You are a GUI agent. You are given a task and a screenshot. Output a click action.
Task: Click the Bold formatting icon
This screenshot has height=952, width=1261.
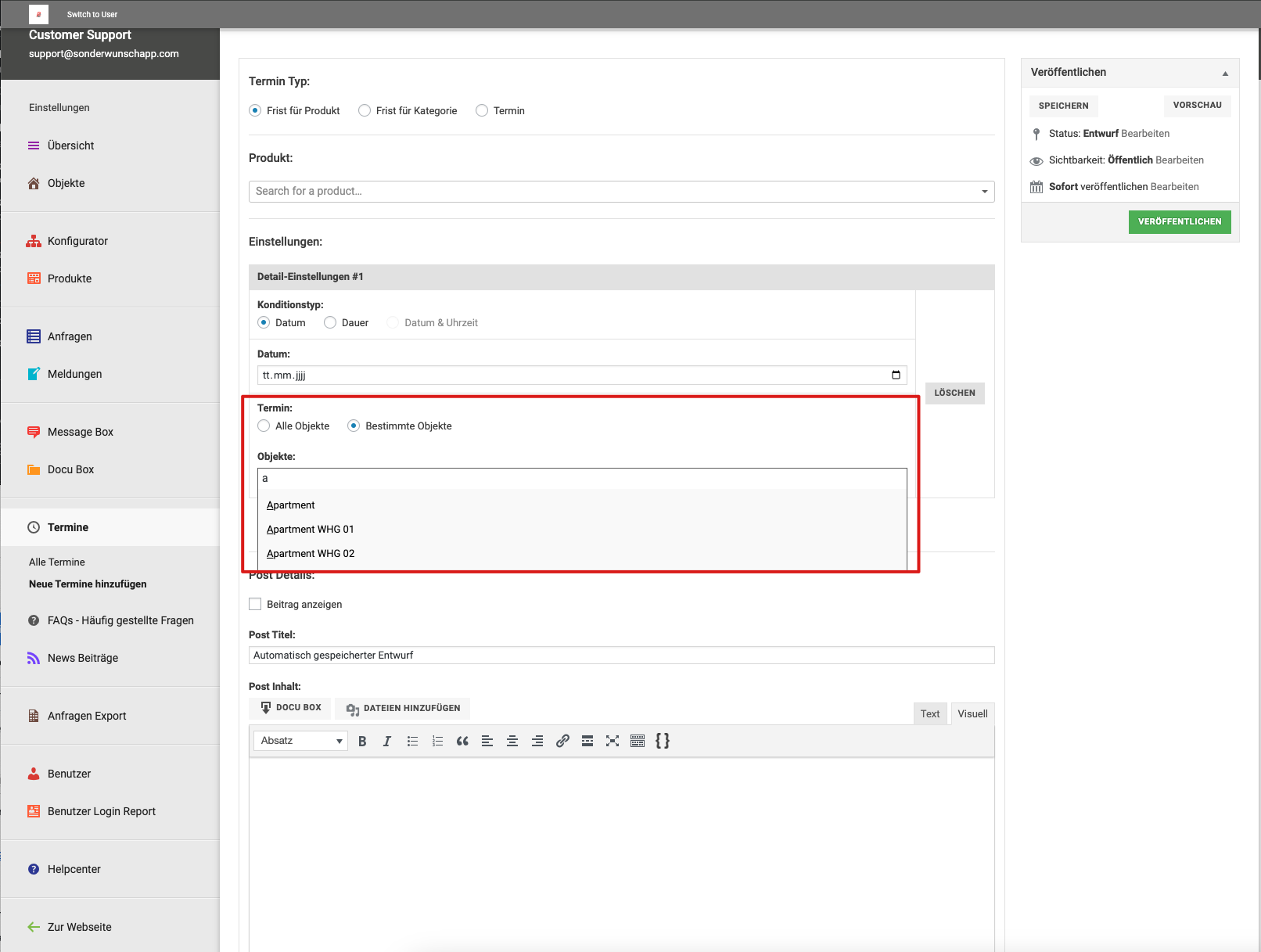[362, 741]
